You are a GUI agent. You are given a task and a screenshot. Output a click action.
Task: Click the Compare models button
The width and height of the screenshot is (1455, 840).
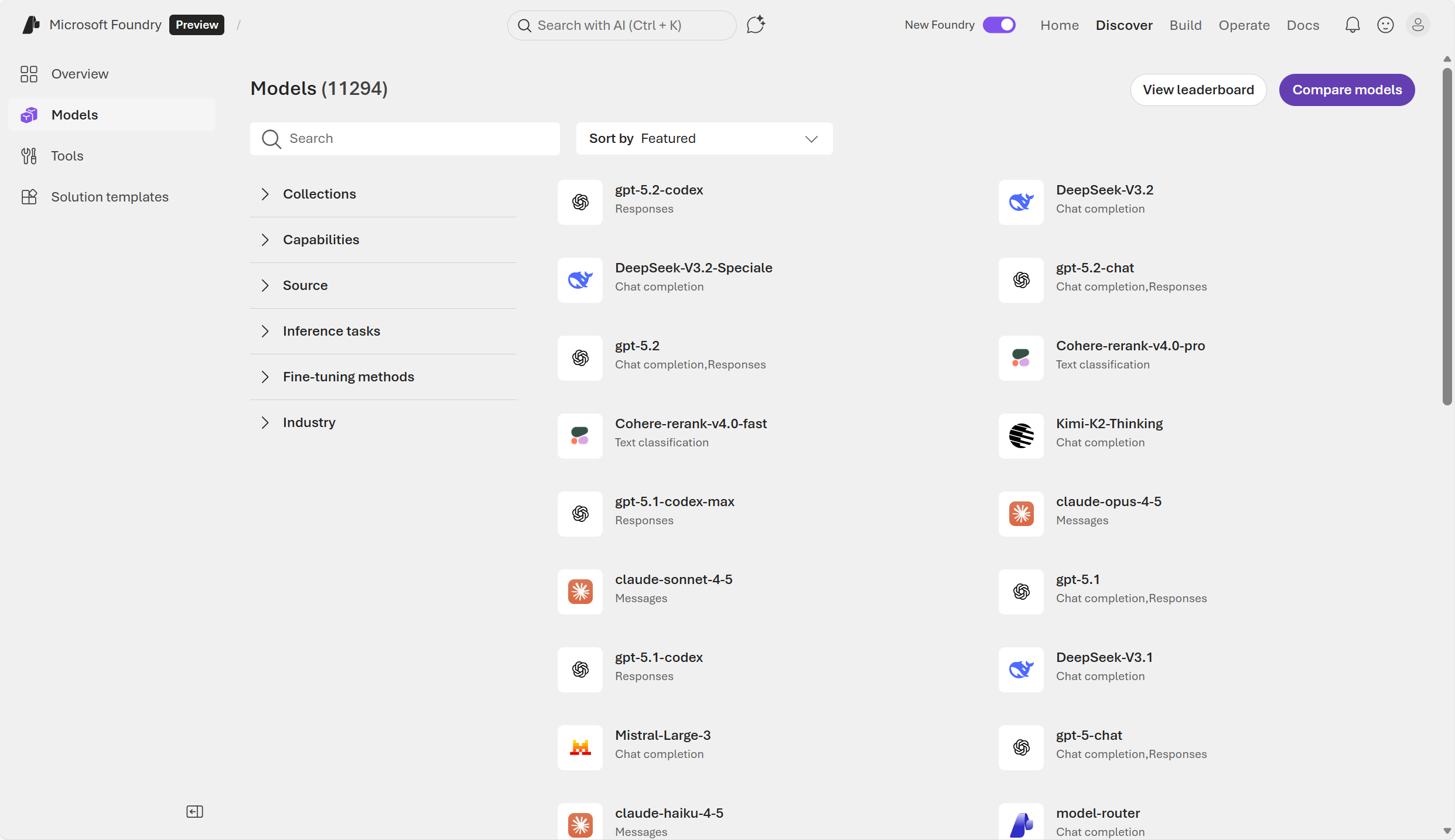(x=1347, y=90)
